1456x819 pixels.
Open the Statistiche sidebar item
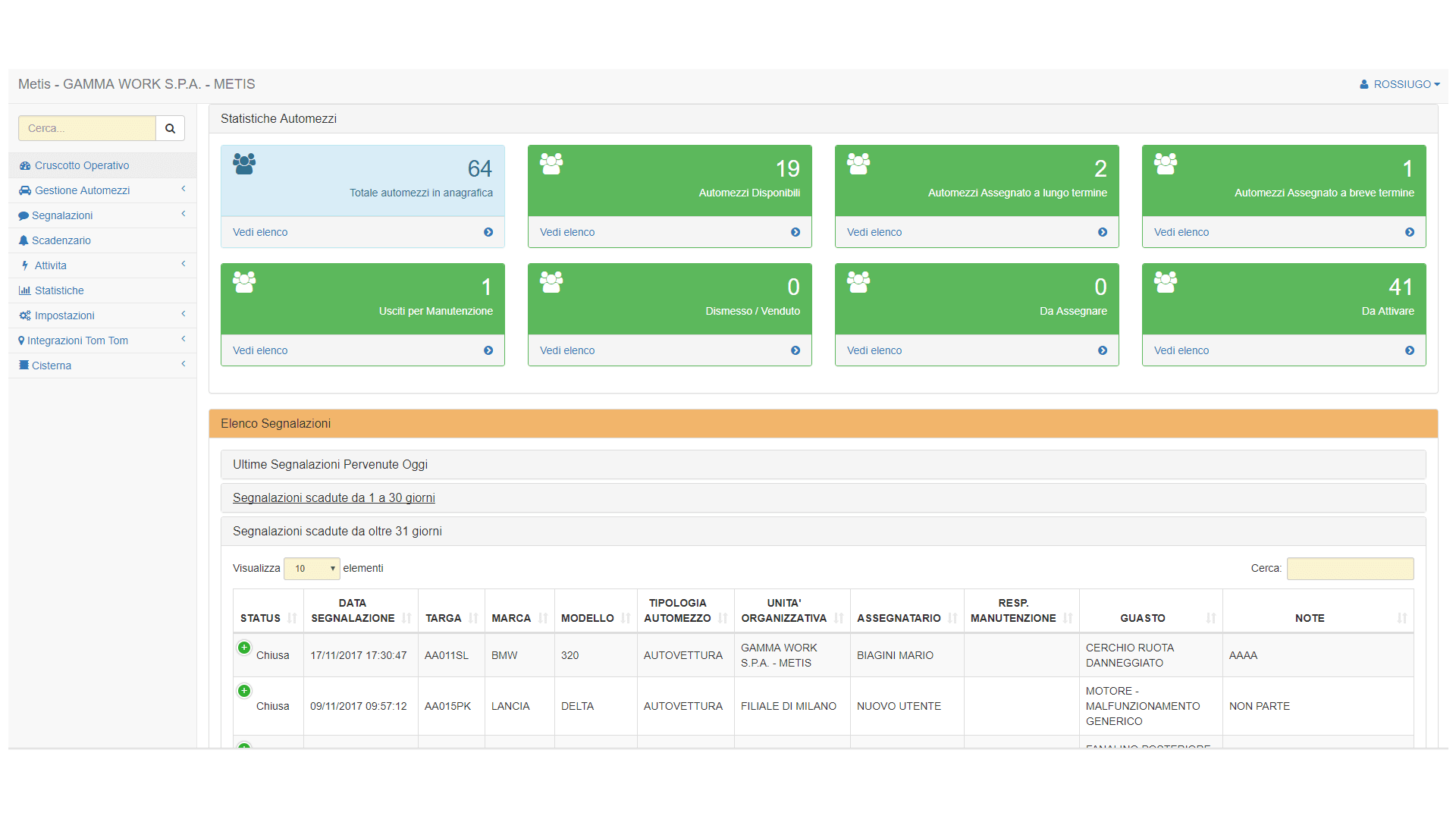pyautogui.click(x=59, y=290)
